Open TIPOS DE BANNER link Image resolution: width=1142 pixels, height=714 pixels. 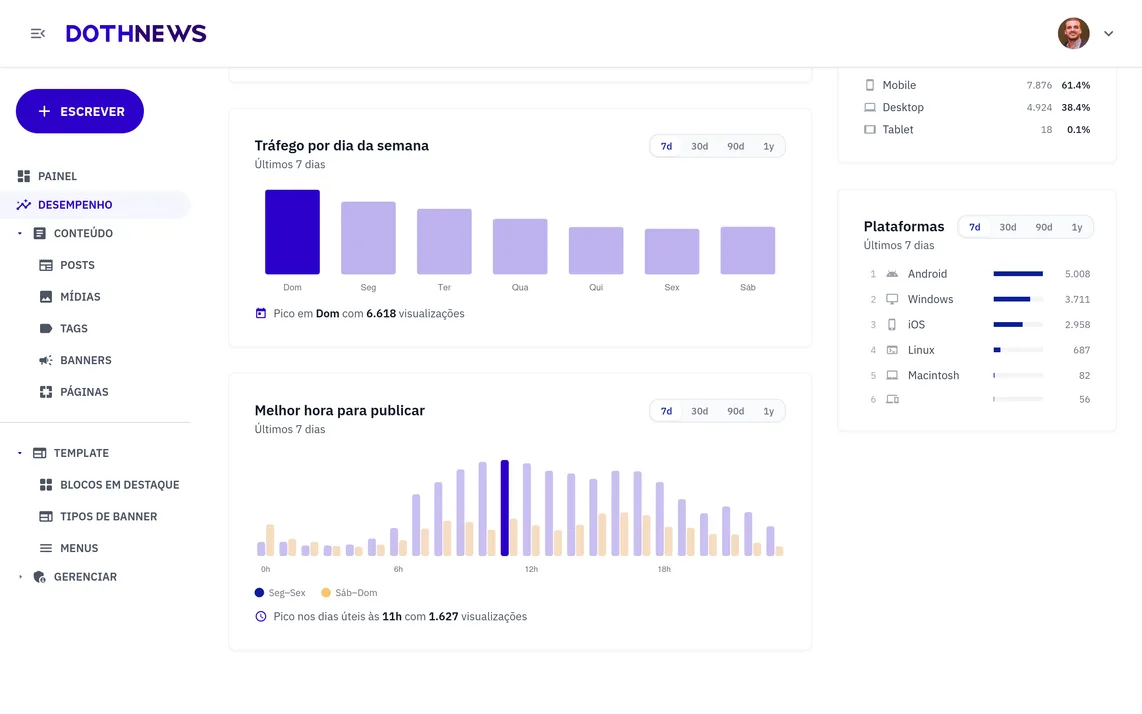pyautogui.click(x=109, y=517)
